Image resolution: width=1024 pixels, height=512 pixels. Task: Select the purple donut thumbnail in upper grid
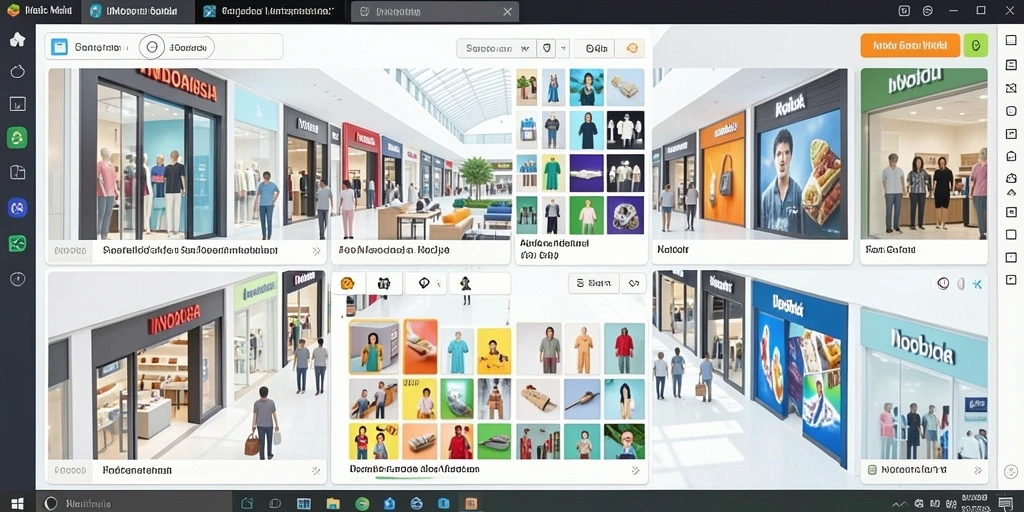(x=625, y=215)
